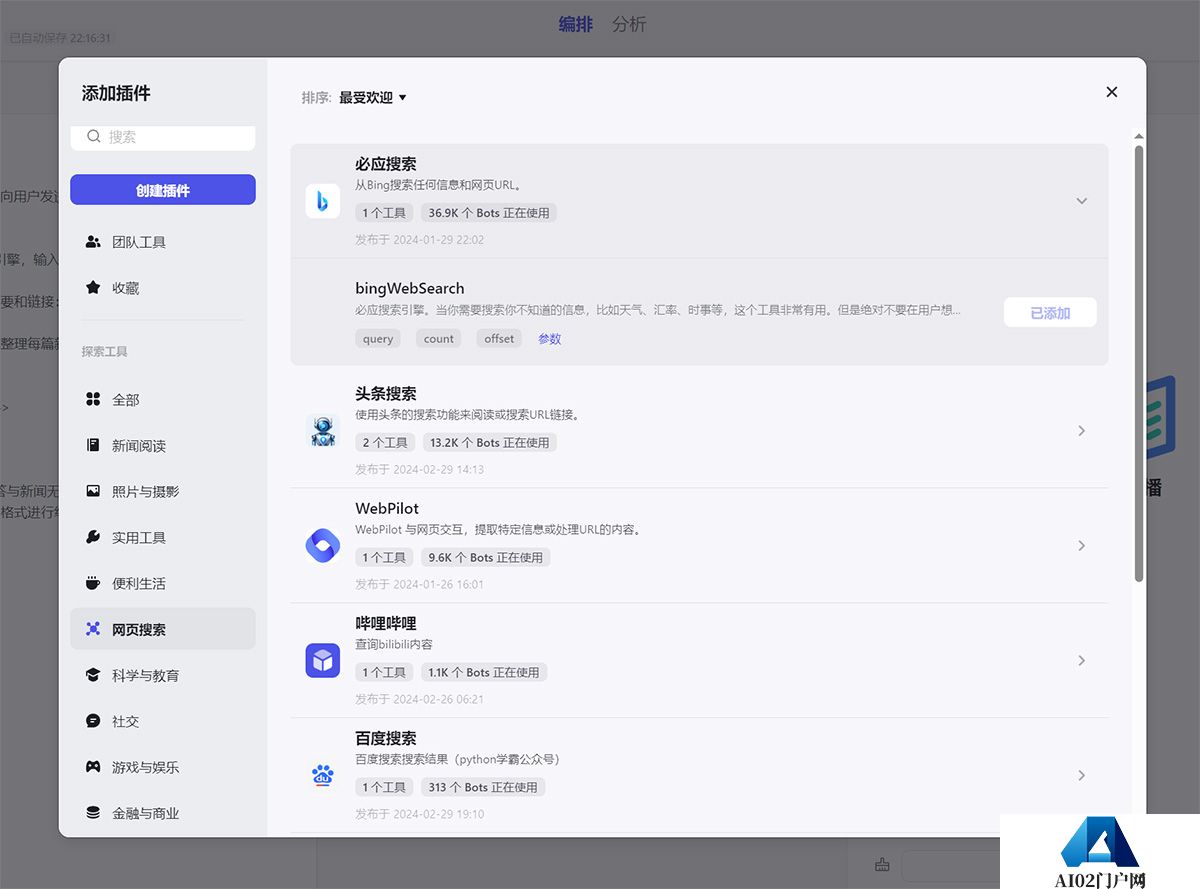Click the plugin list vertical scrollbar
Viewport: 1200px width, 889px height.
click(1139, 365)
